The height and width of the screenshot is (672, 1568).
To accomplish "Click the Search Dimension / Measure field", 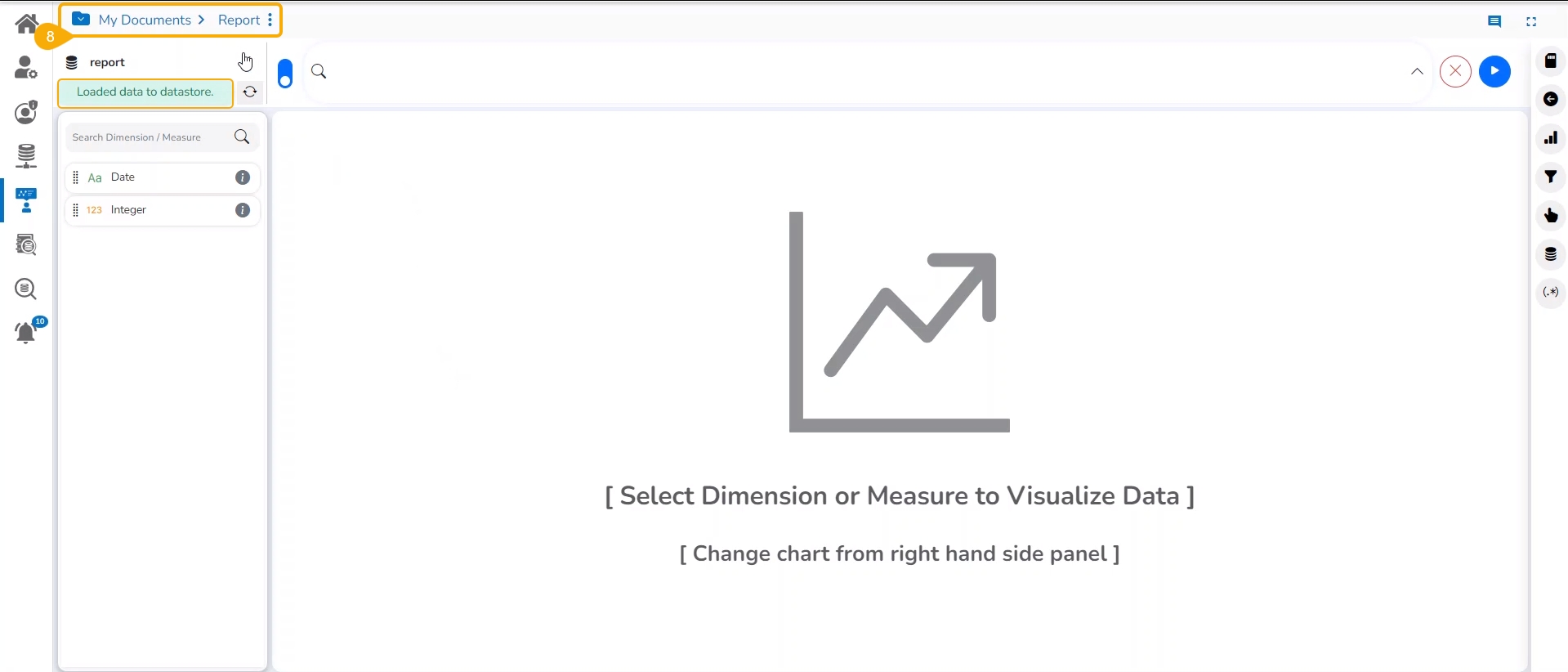I will 151,137.
